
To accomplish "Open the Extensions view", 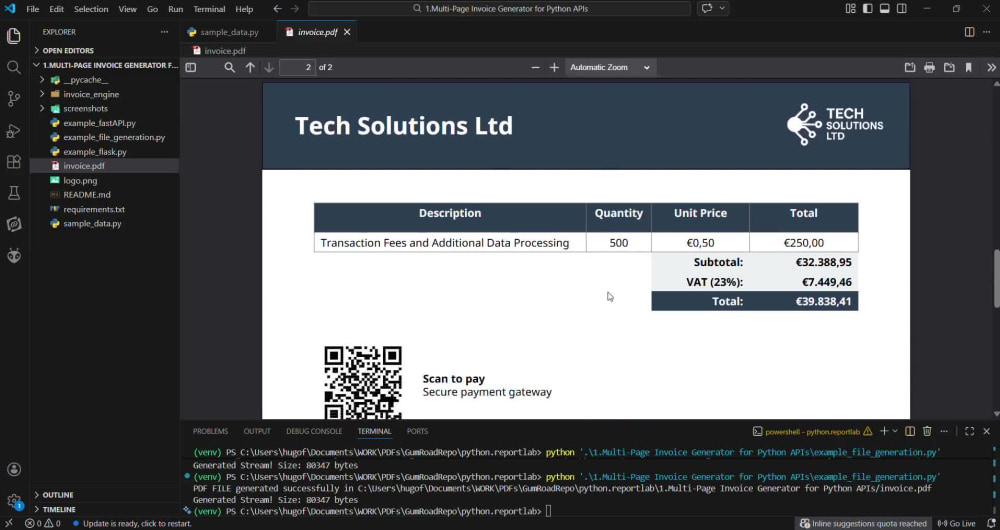I will 13,161.
